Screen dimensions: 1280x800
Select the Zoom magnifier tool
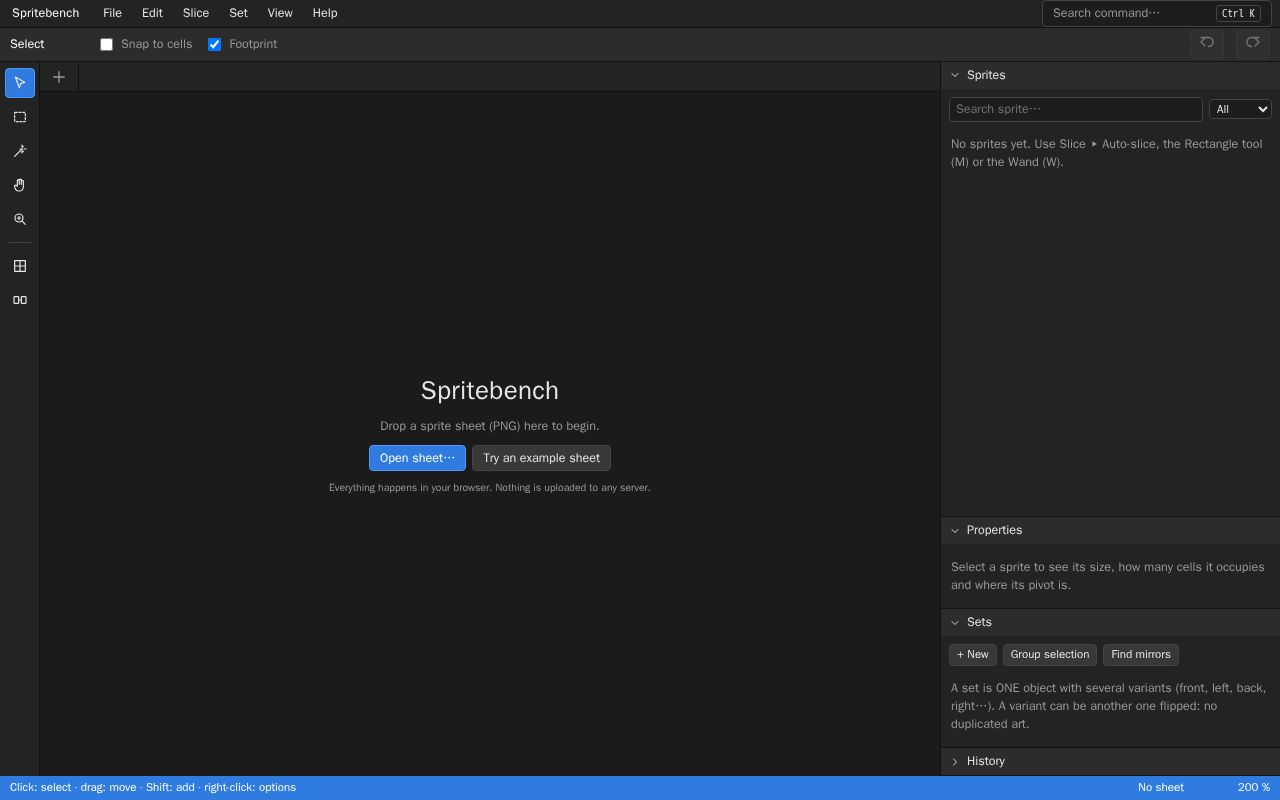click(20, 219)
